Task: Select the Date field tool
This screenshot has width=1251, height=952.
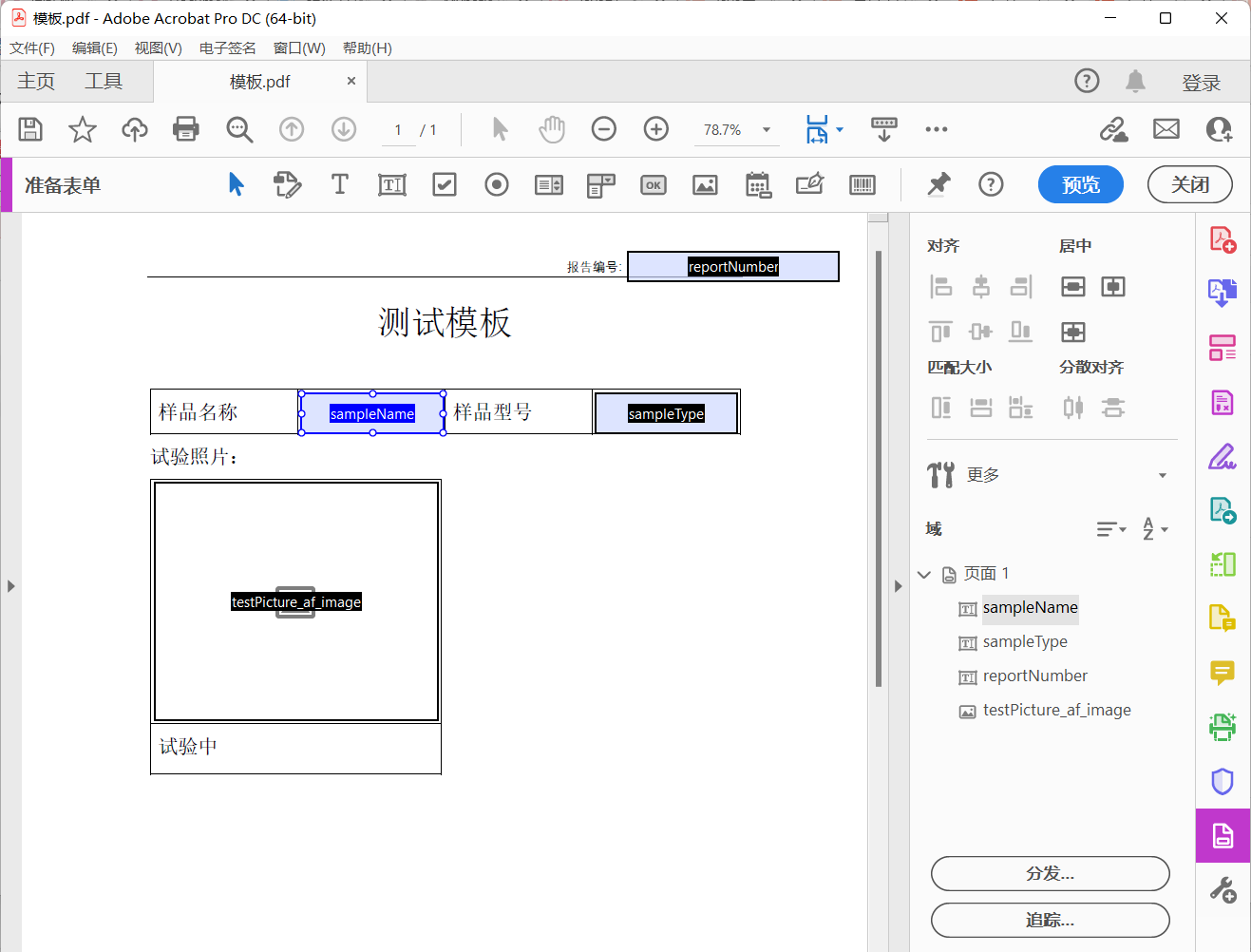Action: pos(758,184)
